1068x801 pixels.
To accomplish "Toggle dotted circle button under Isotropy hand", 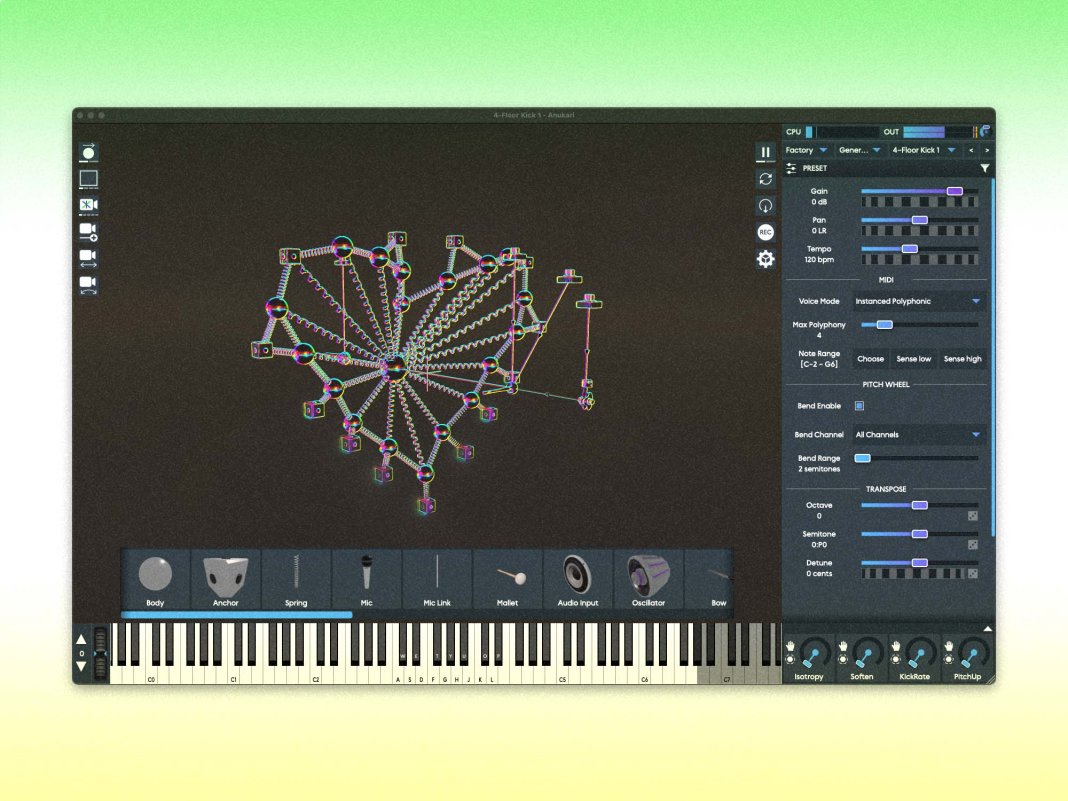I will click(790, 659).
